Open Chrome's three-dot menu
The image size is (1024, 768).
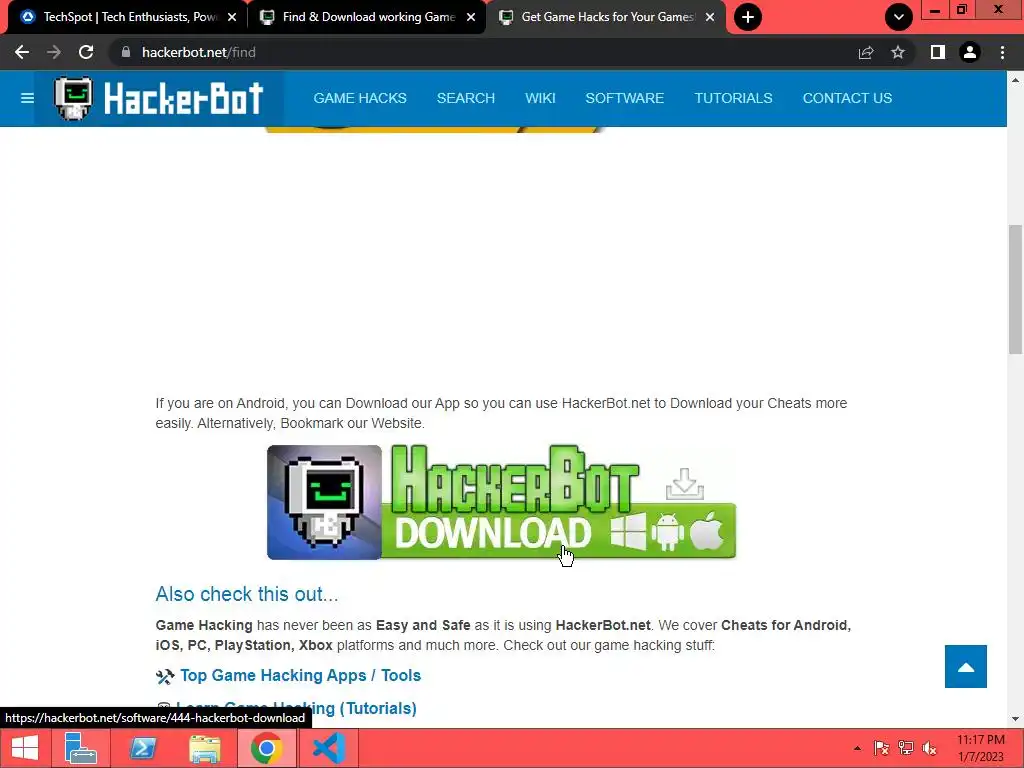1002,52
